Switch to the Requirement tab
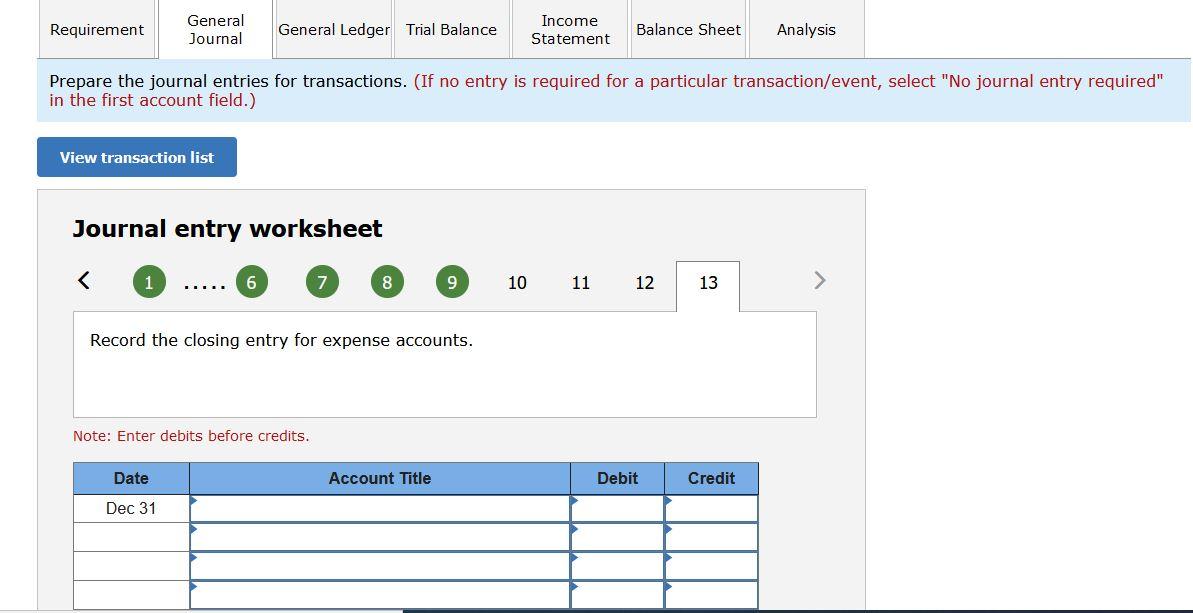This screenshot has width=1193, height=613. click(x=96, y=29)
